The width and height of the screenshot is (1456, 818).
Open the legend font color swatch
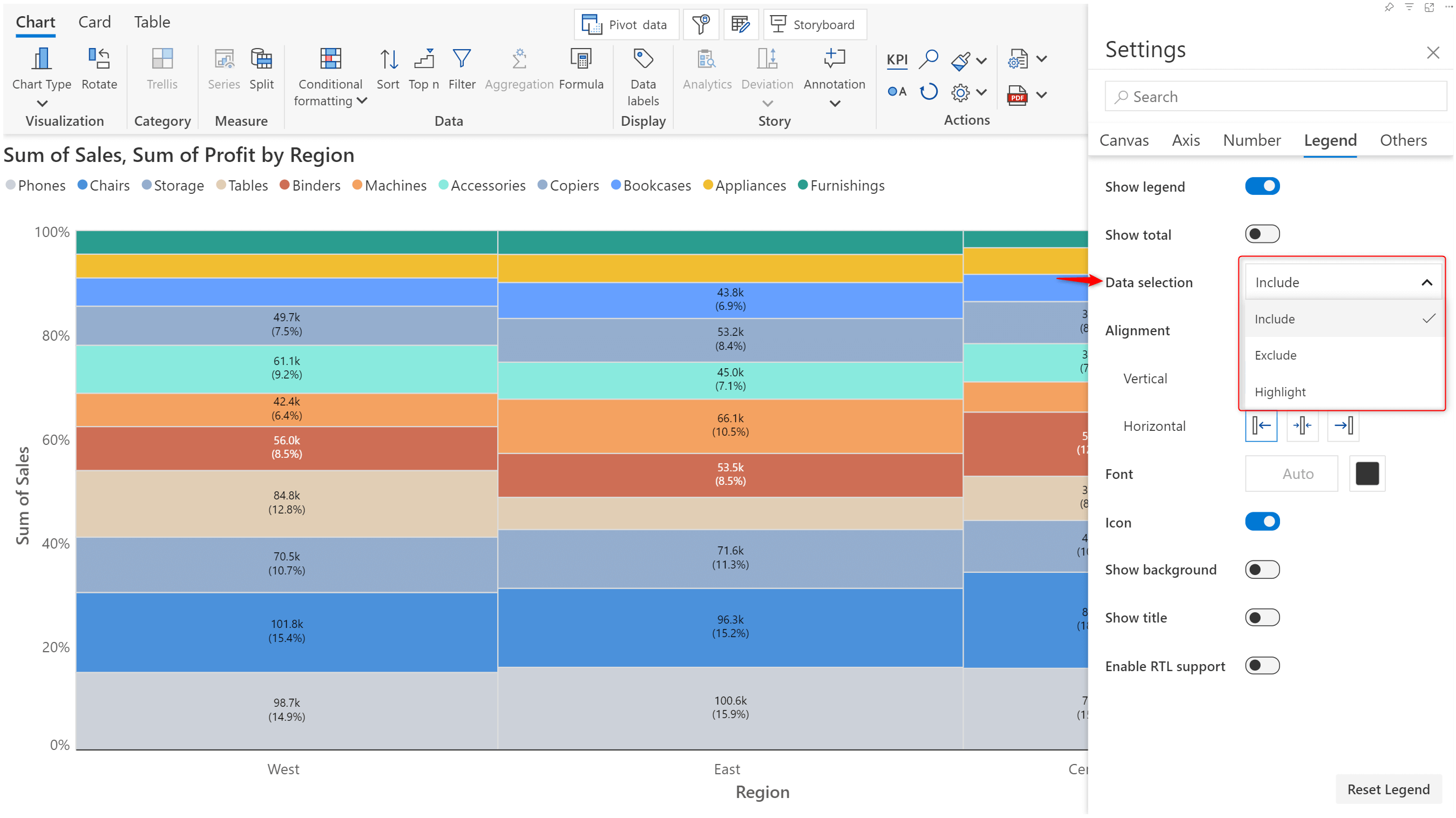pos(1367,474)
